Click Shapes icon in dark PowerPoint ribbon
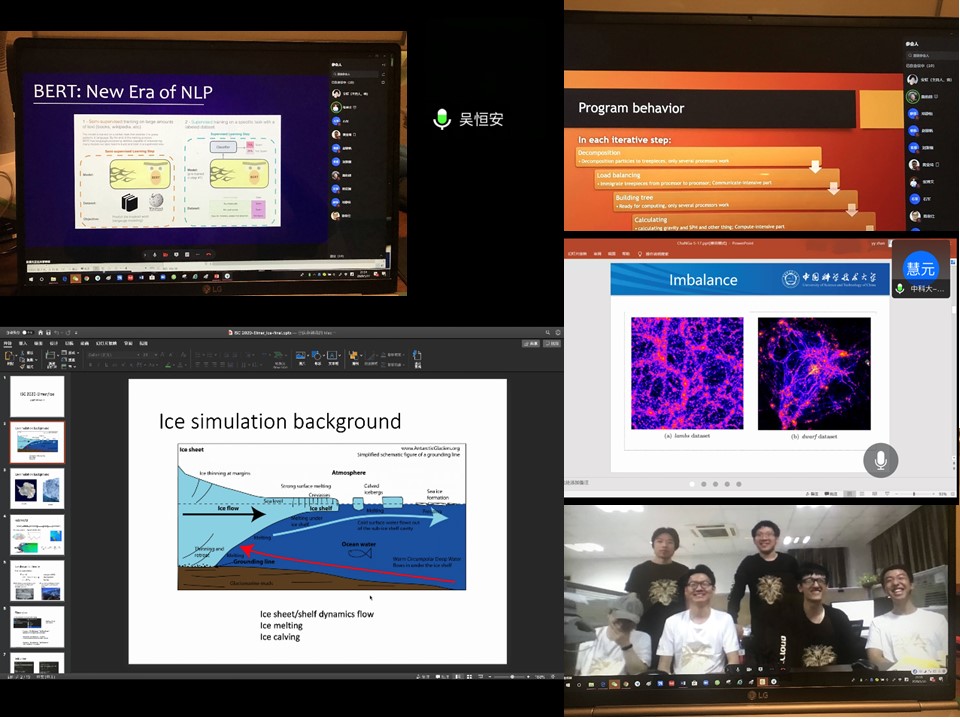 pos(317,356)
